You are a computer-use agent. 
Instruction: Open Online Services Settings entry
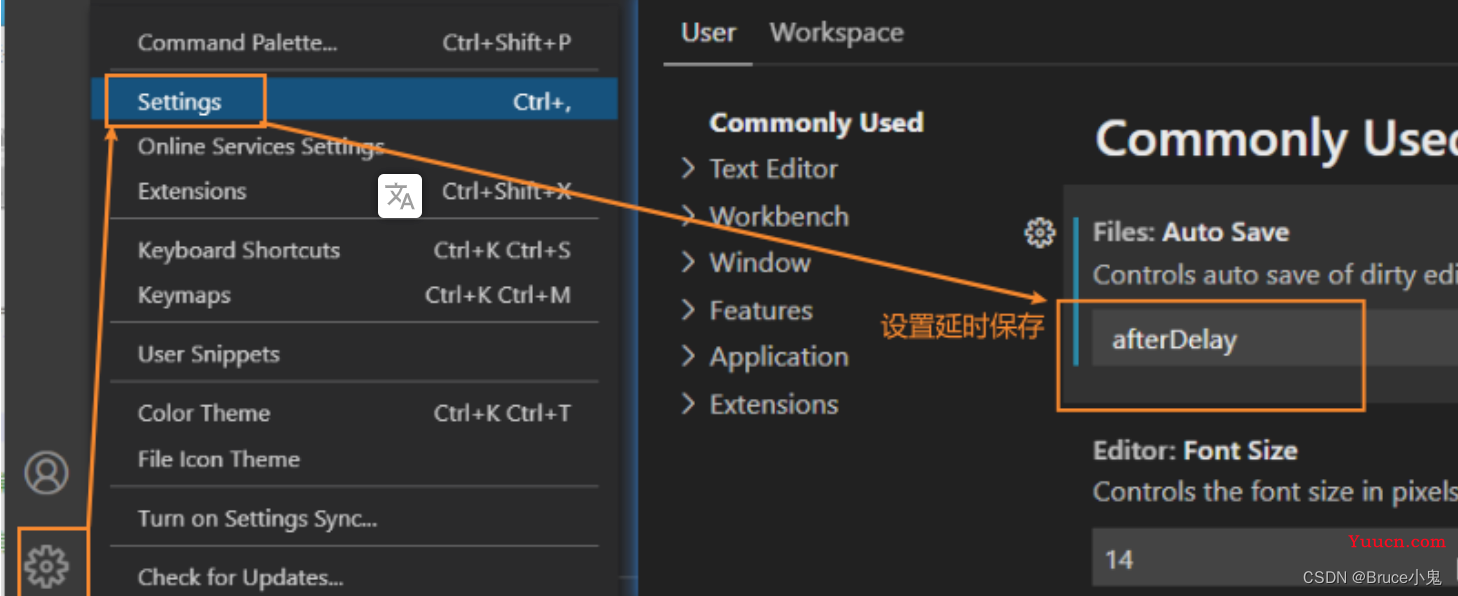point(354,147)
